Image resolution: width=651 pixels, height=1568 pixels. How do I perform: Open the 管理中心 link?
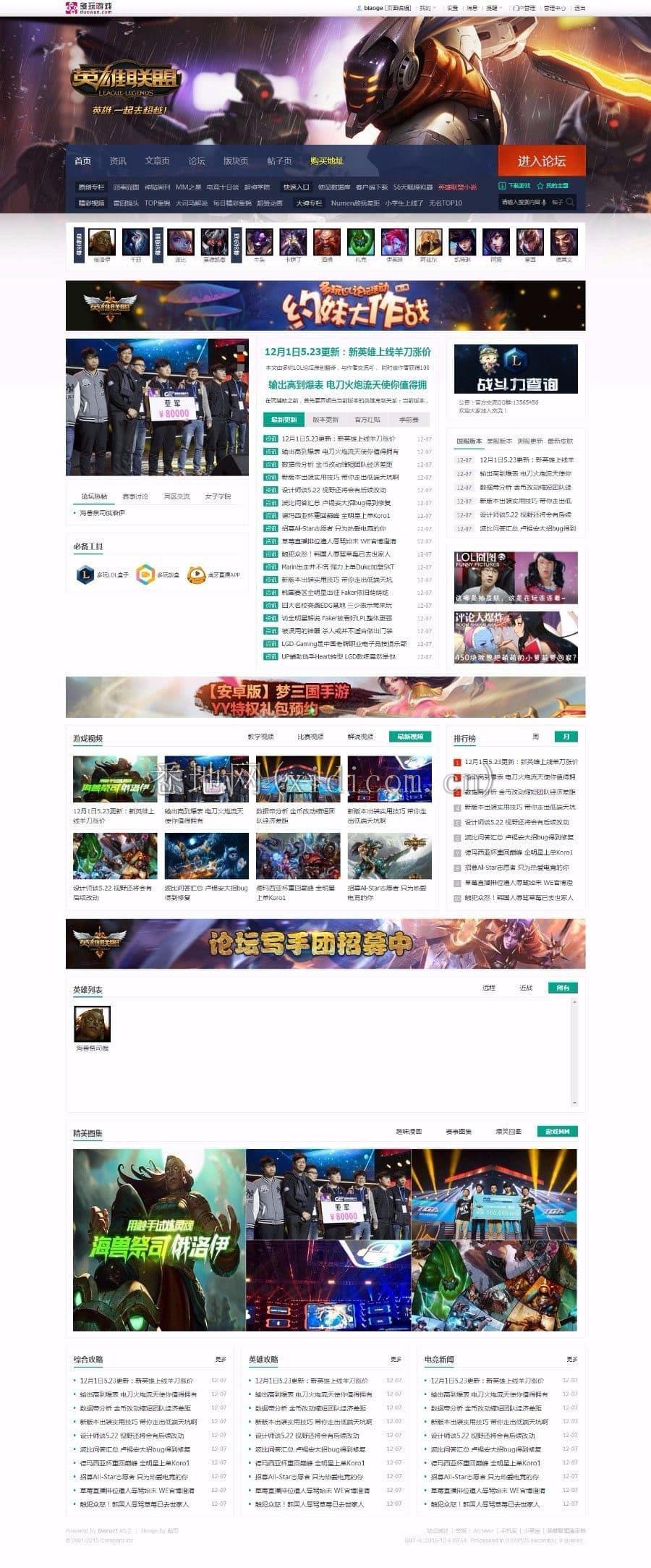tap(555, 8)
